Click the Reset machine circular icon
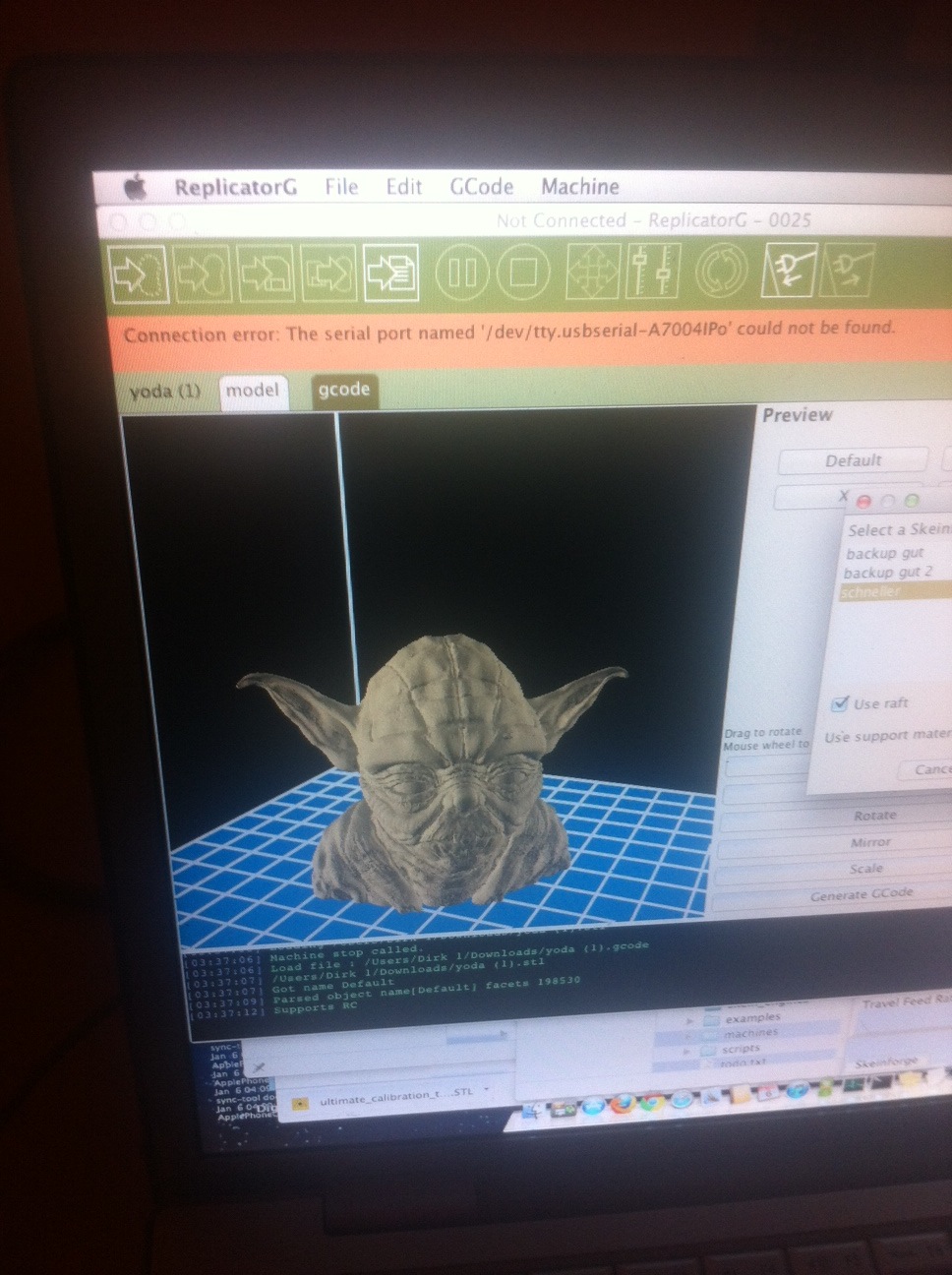 click(x=721, y=271)
